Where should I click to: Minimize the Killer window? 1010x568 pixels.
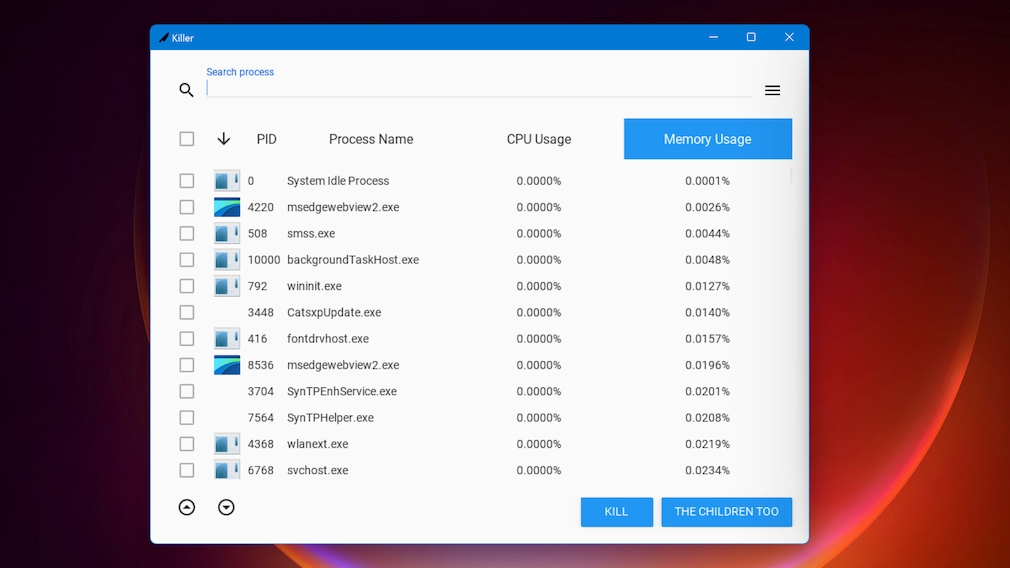714,37
